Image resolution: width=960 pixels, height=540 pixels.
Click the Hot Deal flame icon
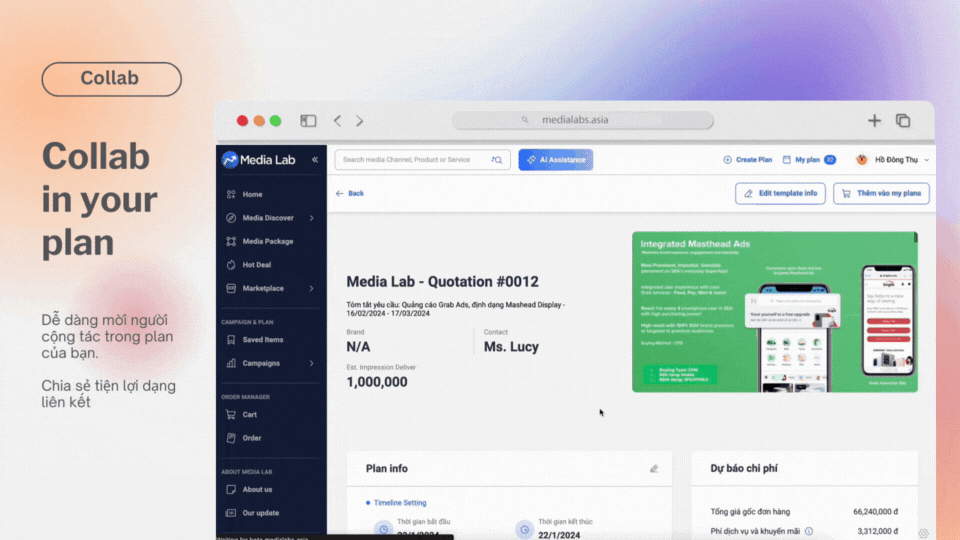pyautogui.click(x=231, y=264)
